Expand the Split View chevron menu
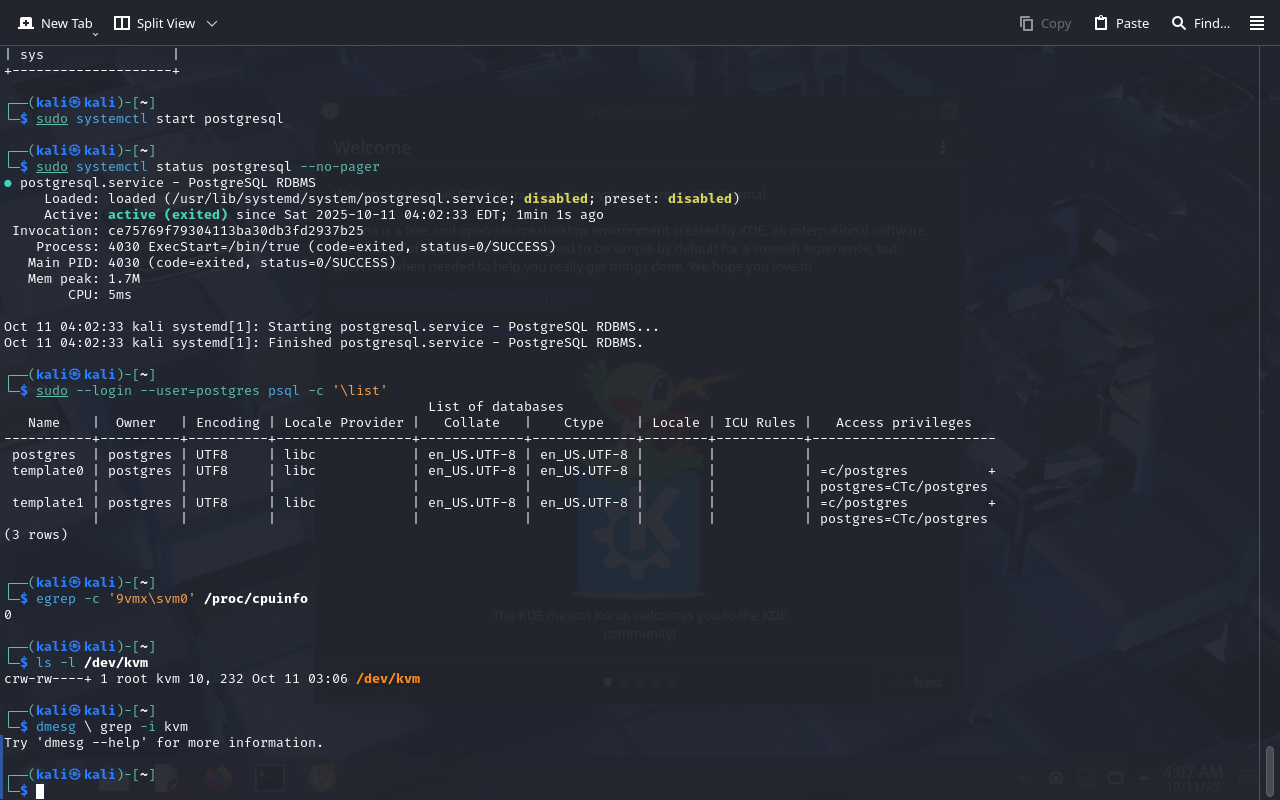The height and width of the screenshot is (800, 1280). point(212,23)
